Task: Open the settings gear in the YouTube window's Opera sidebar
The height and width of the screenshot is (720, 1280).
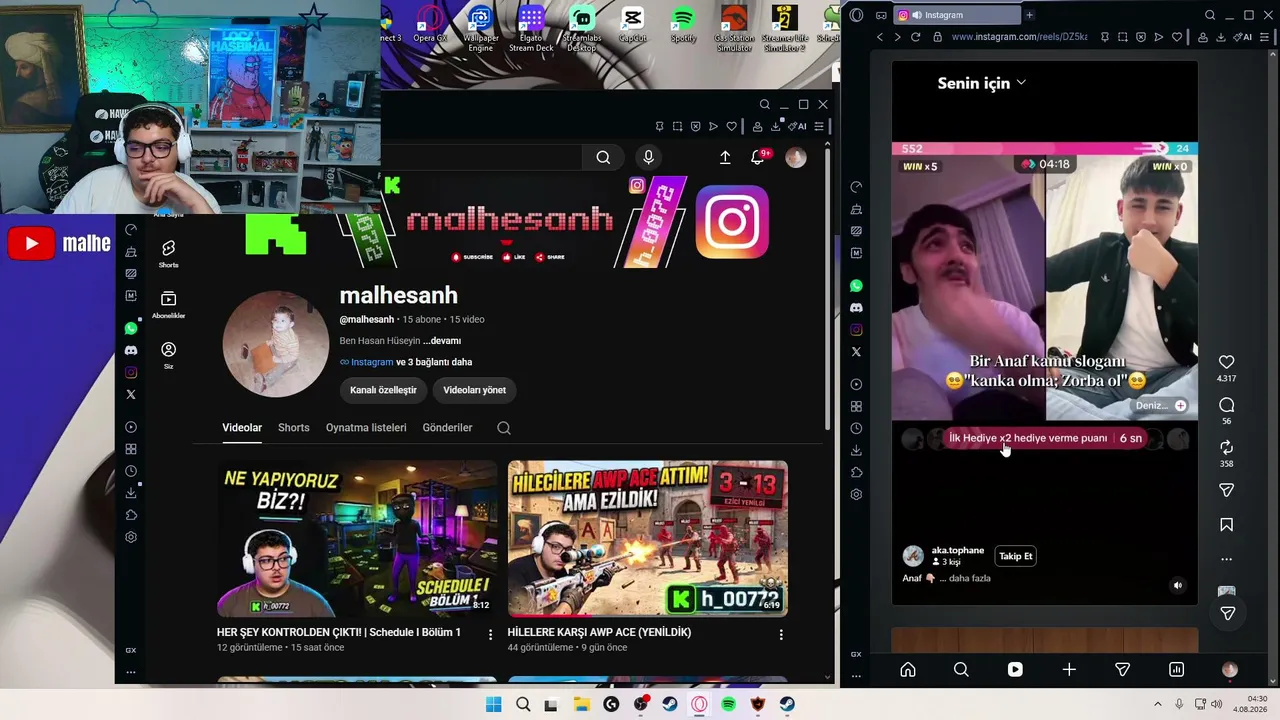Action: (x=131, y=537)
